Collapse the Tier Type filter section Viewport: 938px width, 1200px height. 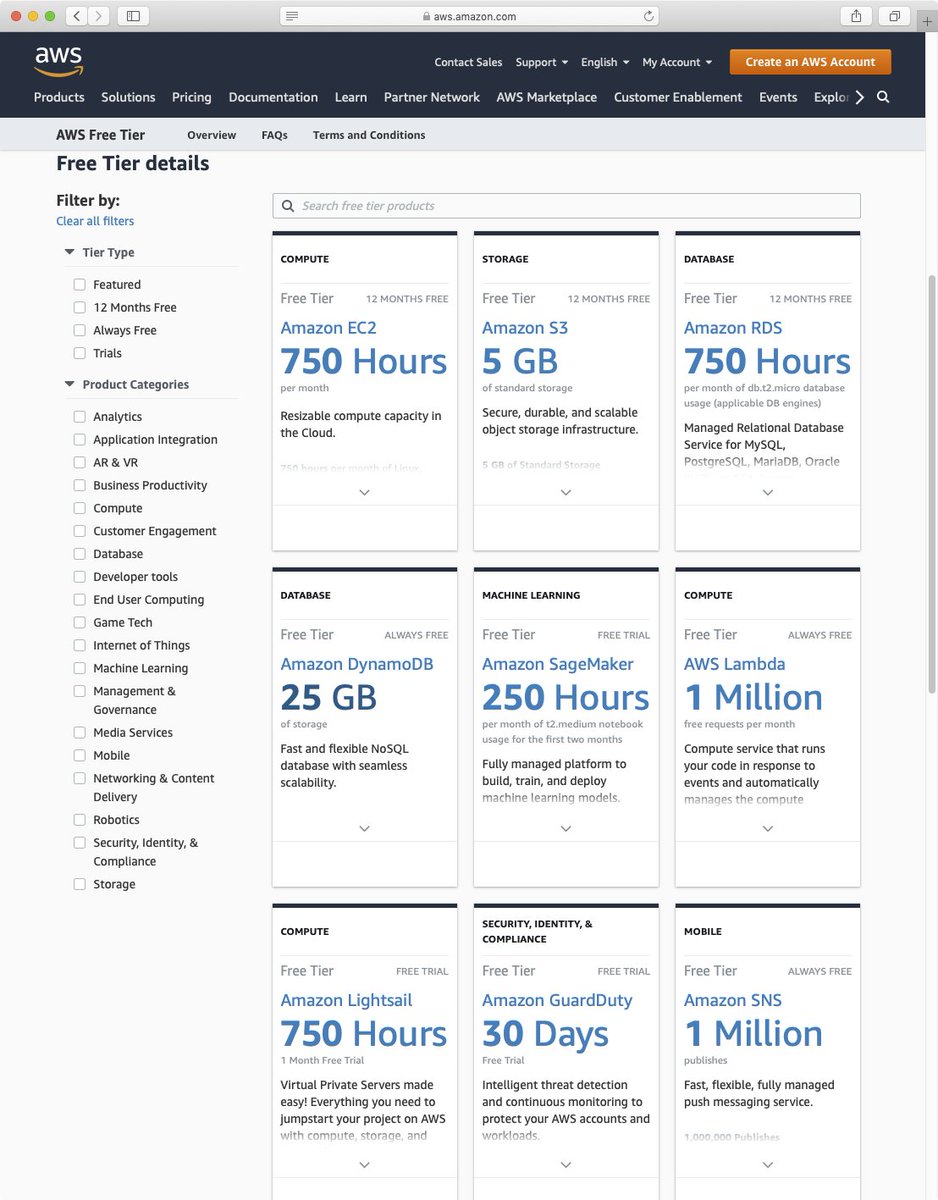tap(70, 252)
